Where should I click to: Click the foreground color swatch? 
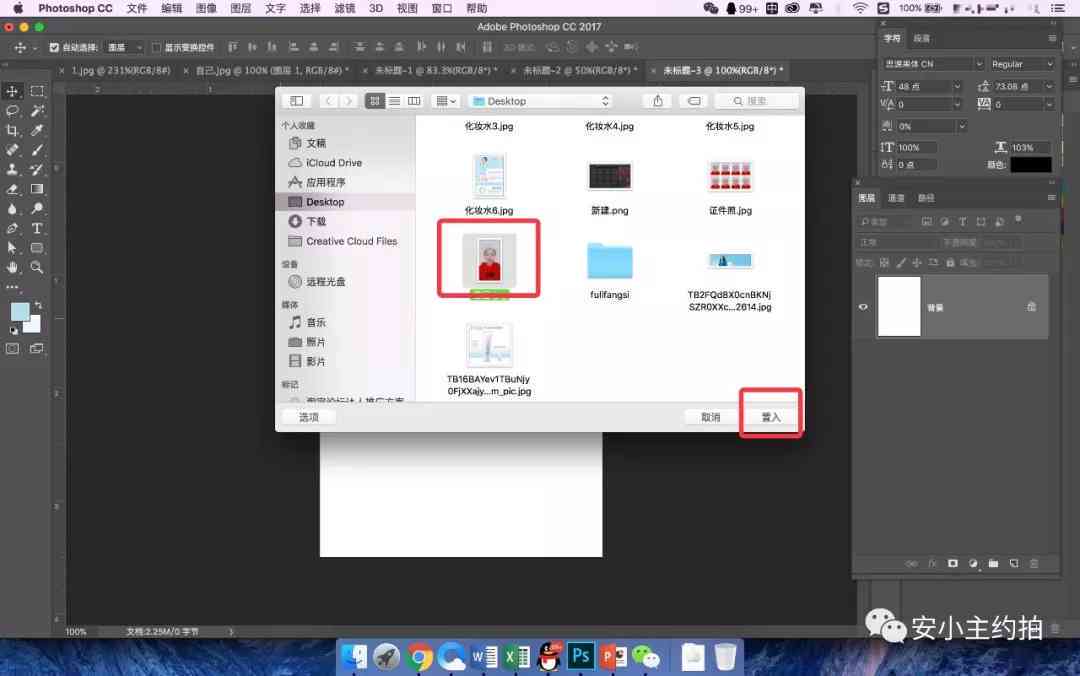[x=19, y=311]
